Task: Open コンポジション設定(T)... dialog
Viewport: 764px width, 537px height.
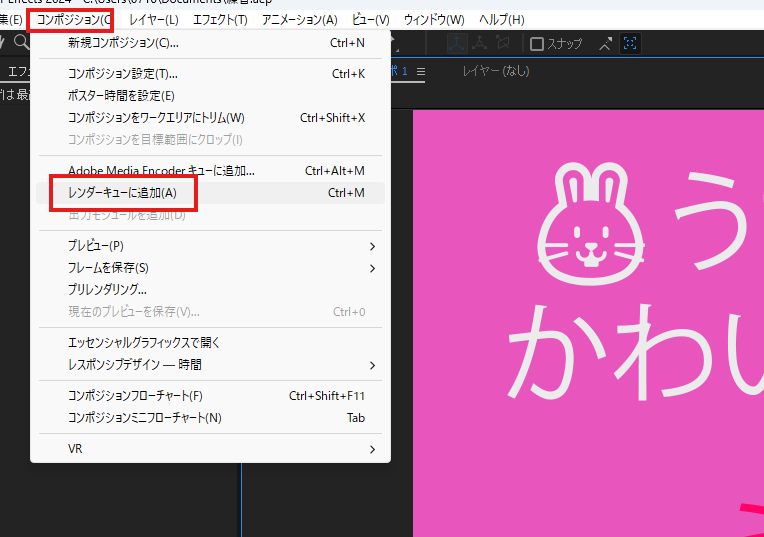Action: click(122, 74)
